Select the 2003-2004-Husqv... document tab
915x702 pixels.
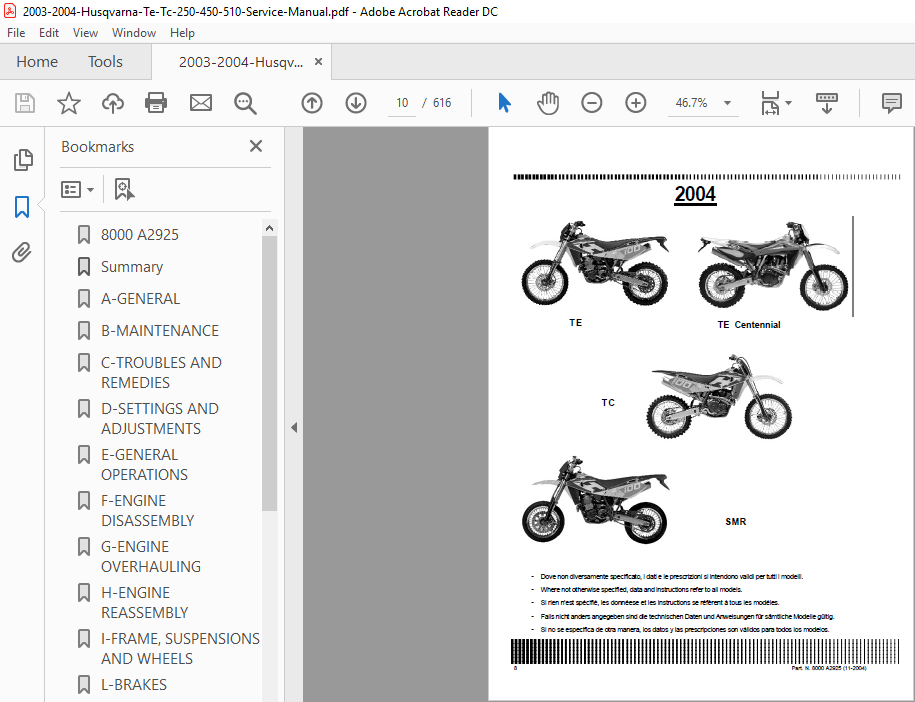(x=241, y=62)
